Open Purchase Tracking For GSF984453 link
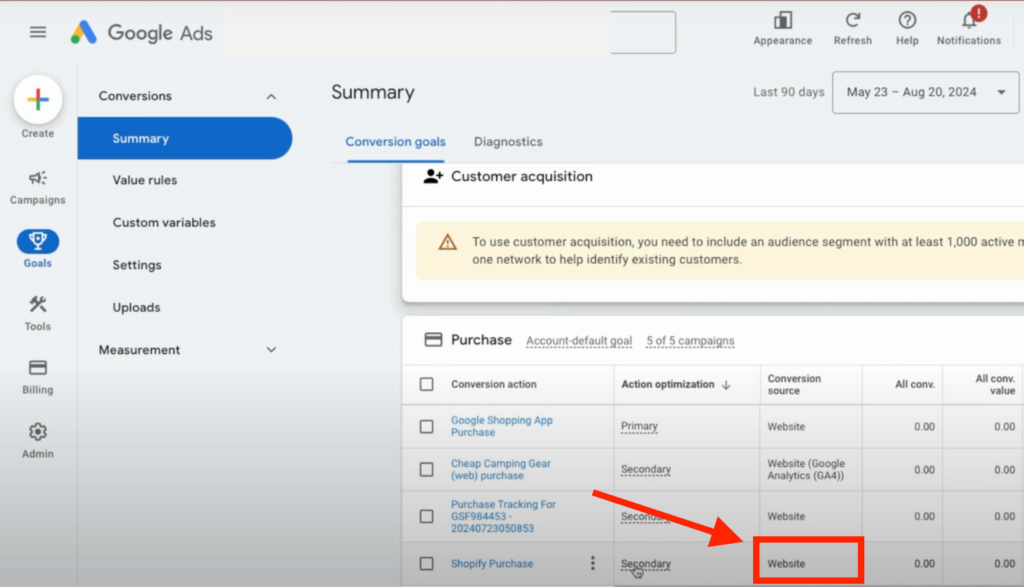Viewport: 1024px width, 587px height. pos(503,516)
